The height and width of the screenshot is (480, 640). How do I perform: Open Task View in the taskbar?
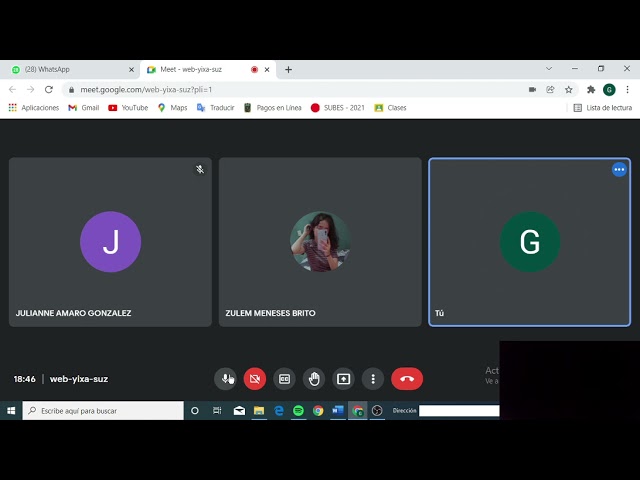pyautogui.click(x=217, y=411)
